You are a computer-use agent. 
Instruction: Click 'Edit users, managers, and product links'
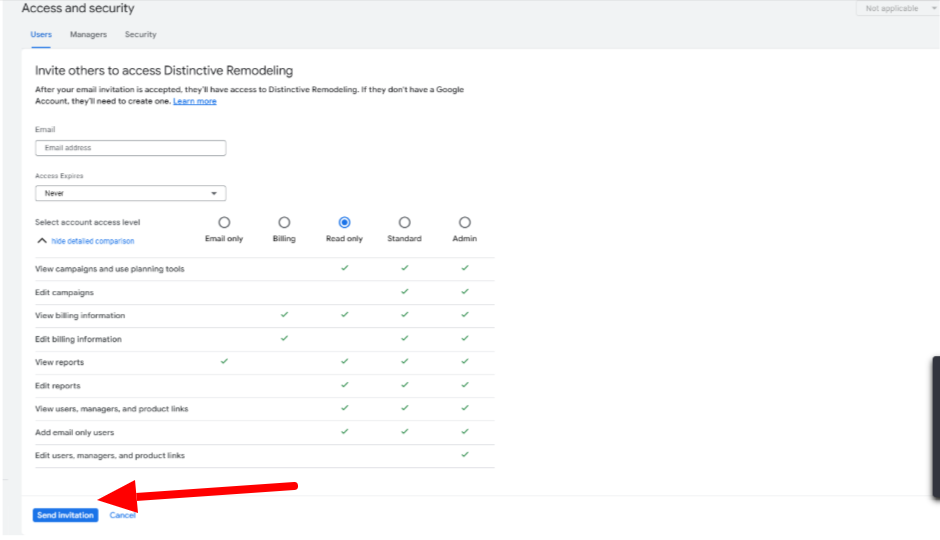click(x=110, y=455)
